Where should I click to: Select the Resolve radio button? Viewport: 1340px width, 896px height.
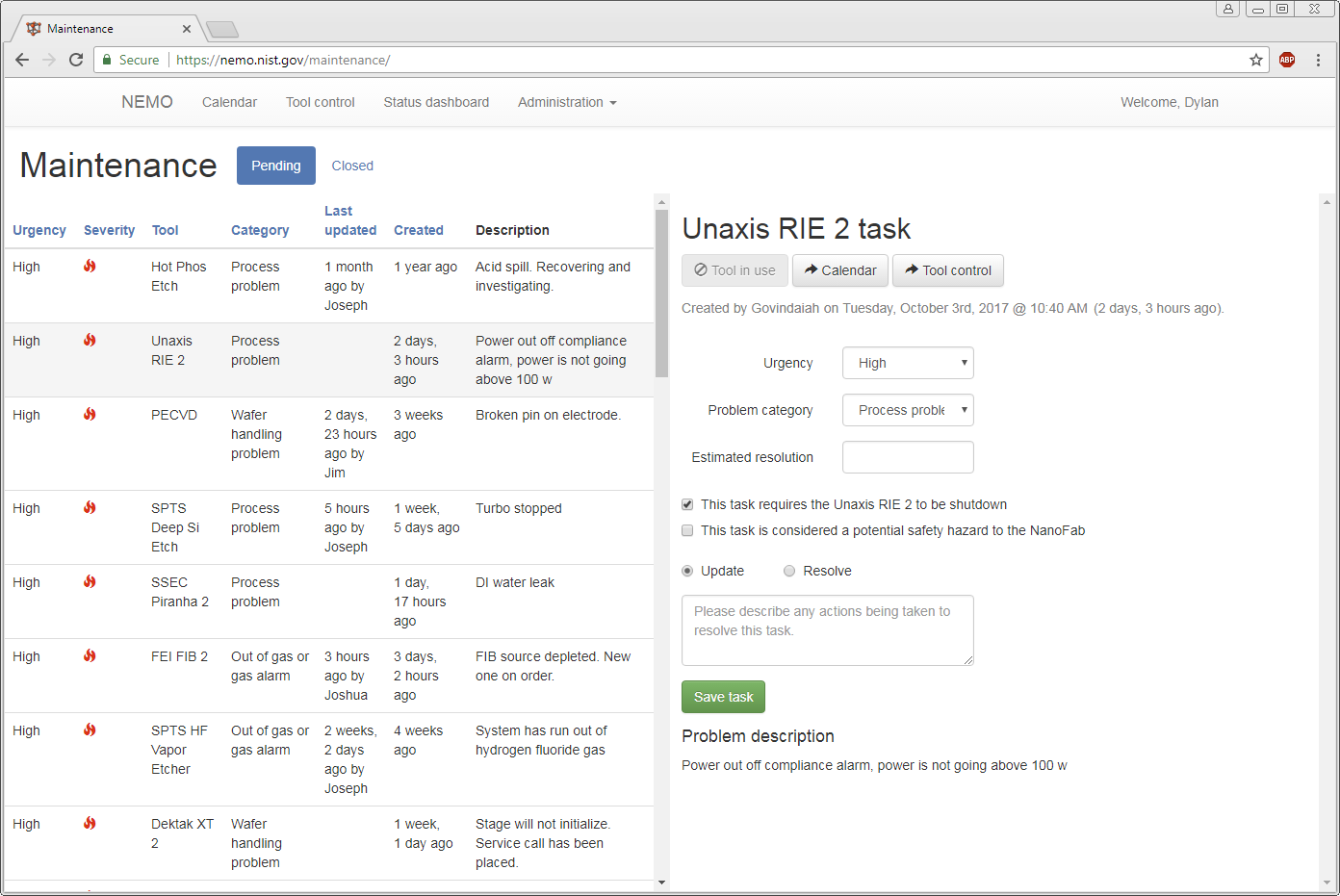[789, 571]
